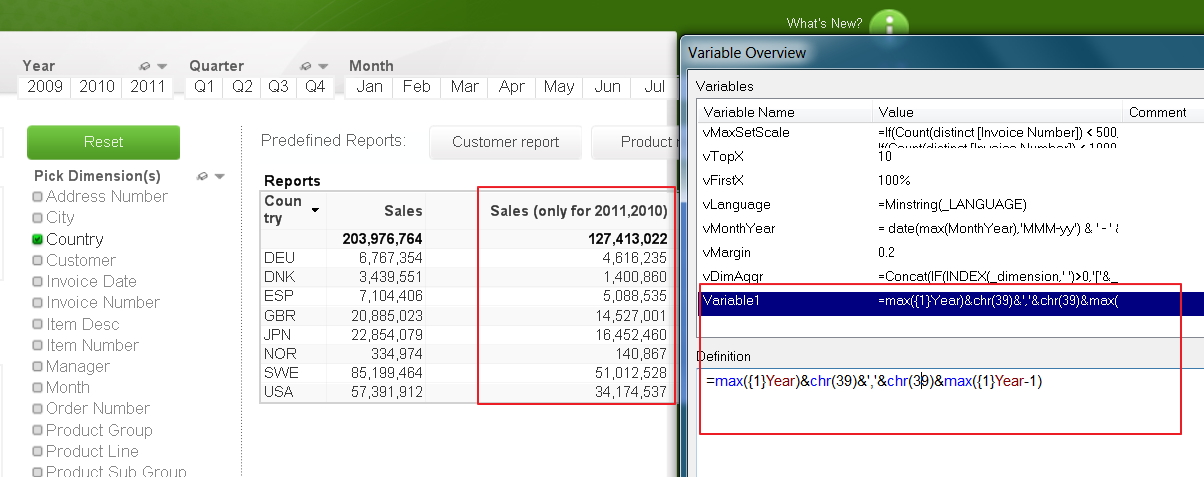Clear Year selections with the eraser icon
1204x477 pixels.
(x=145, y=66)
